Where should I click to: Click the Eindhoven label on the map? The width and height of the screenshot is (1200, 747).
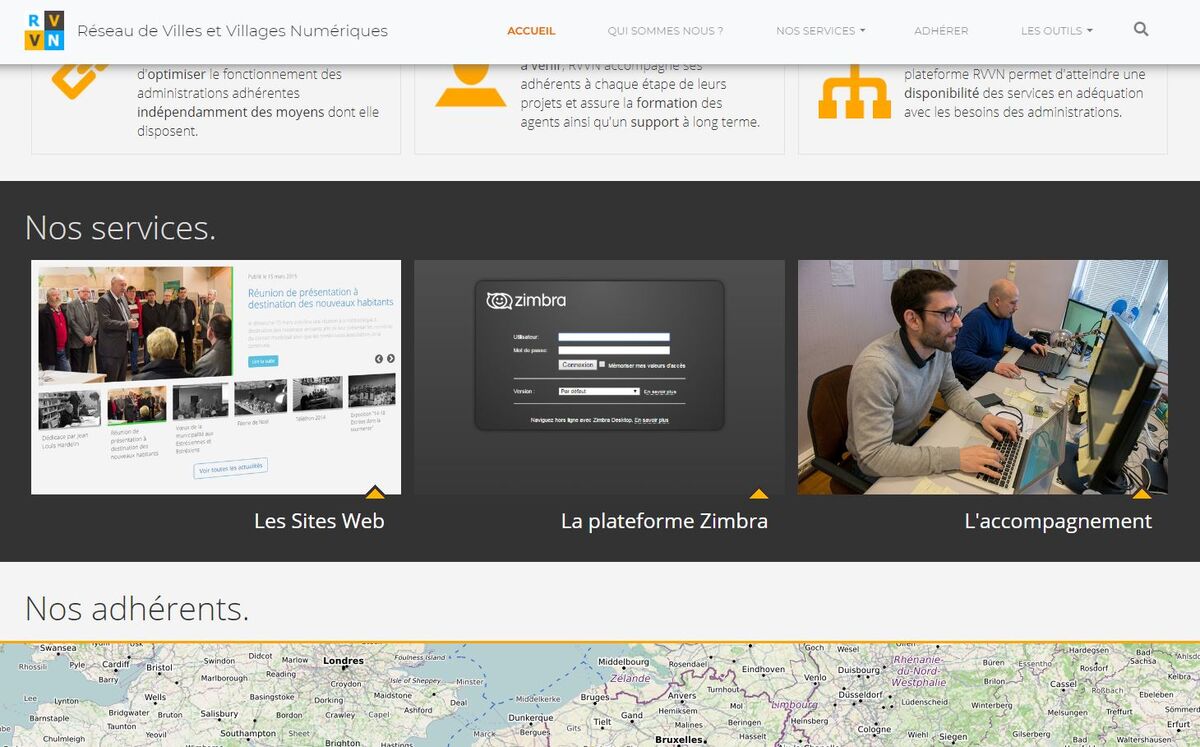(x=763, y=669)
